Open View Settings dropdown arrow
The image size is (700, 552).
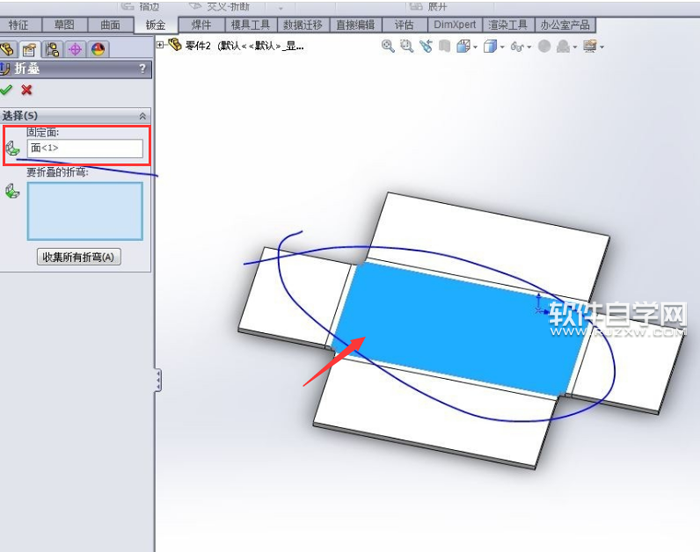click(602, 47)
